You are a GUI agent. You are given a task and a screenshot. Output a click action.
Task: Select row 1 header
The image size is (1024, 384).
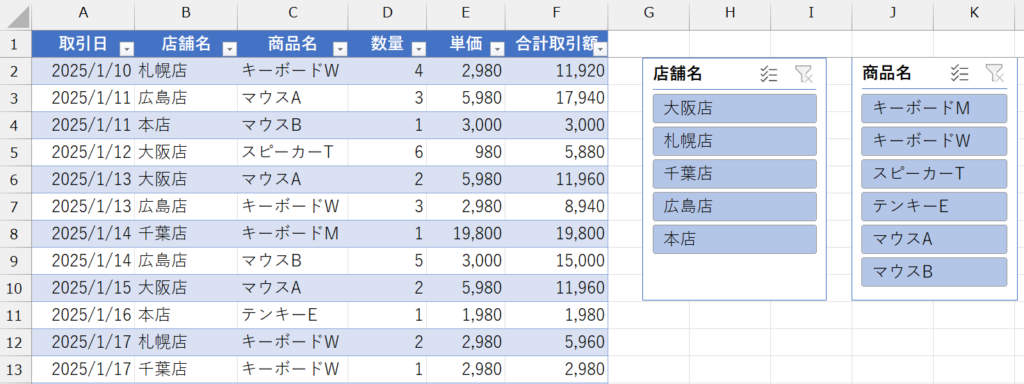[16, 44]
